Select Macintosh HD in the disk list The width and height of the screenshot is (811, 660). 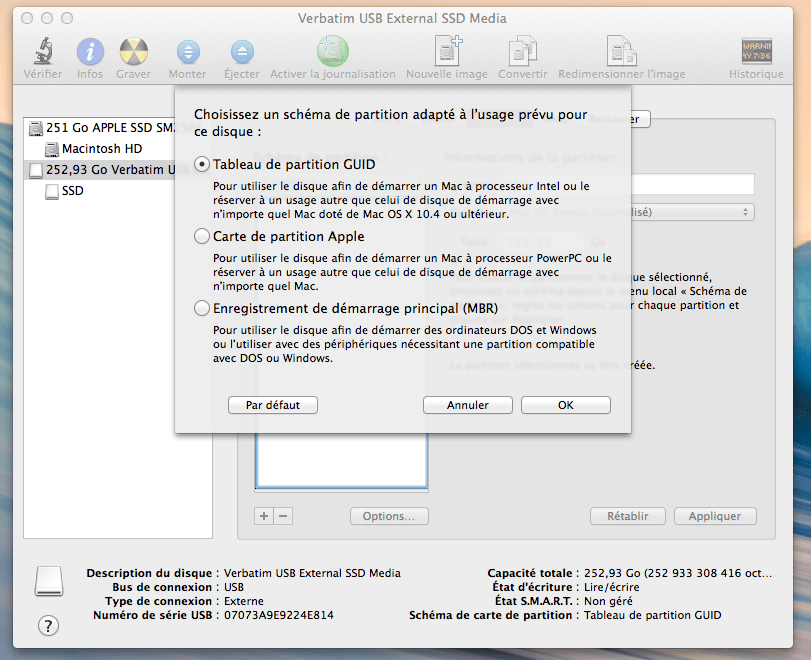point(101,149)
